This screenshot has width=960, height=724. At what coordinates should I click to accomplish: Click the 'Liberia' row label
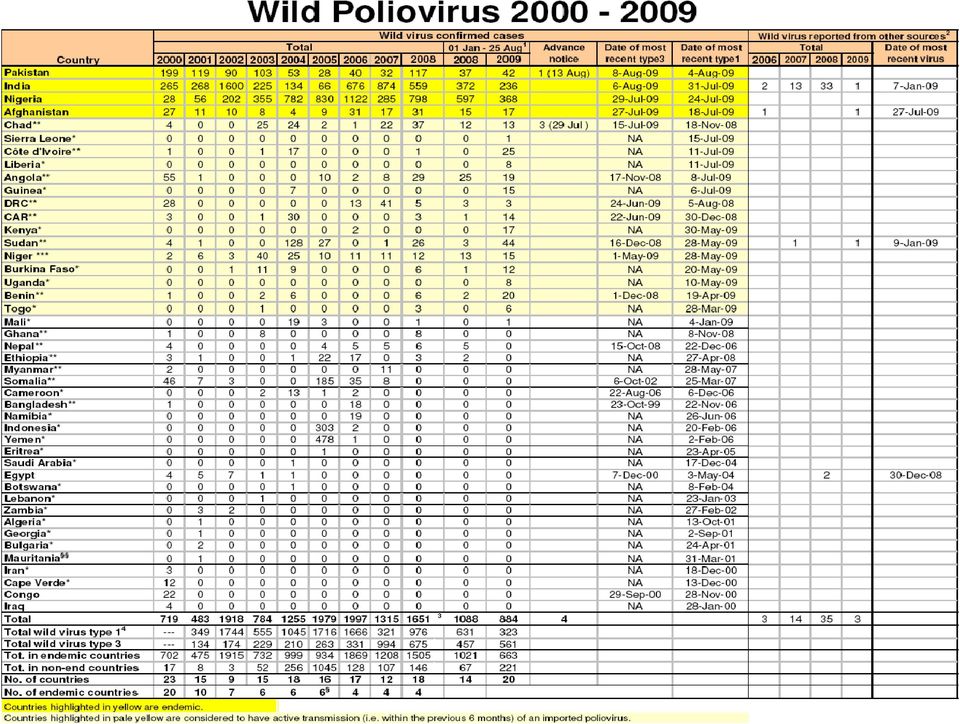tap(24, 165)
